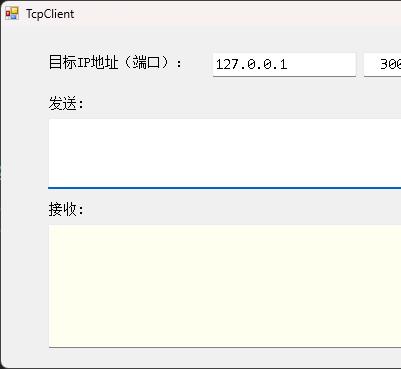401x369 pixels.
Task: Click the gray gap between IP and port fields
Action: 360,64
